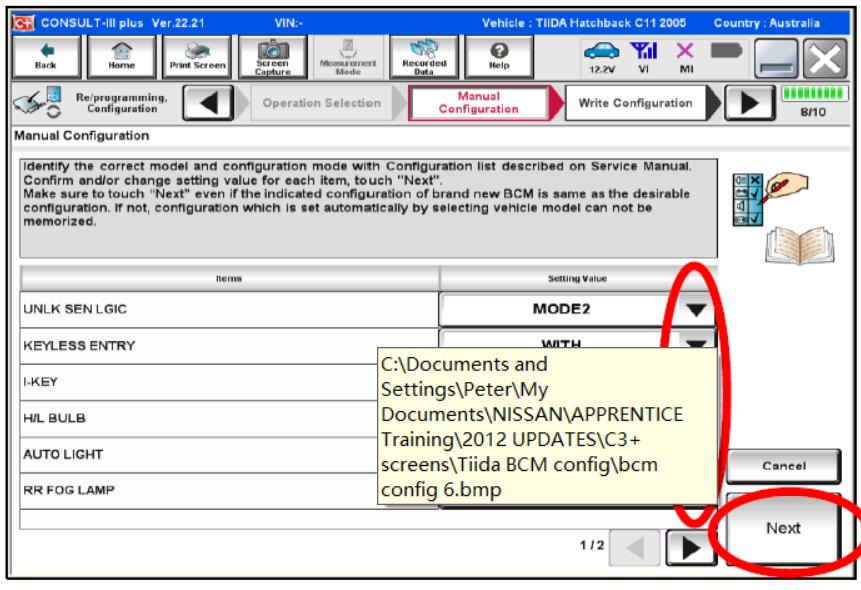
Task: Click the bcm config 6.bmp tooltip
Action: coord(547,426)
